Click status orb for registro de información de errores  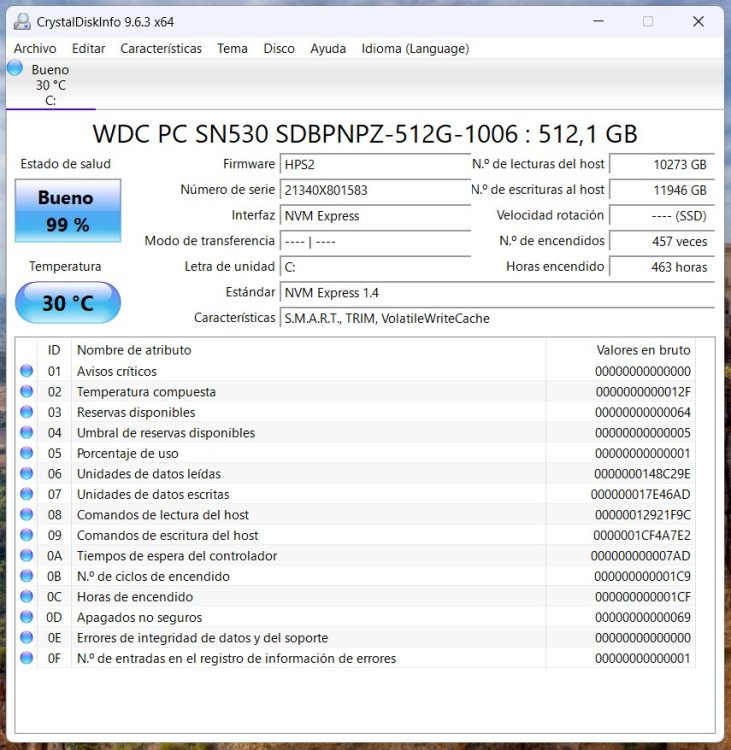point(27,658)
